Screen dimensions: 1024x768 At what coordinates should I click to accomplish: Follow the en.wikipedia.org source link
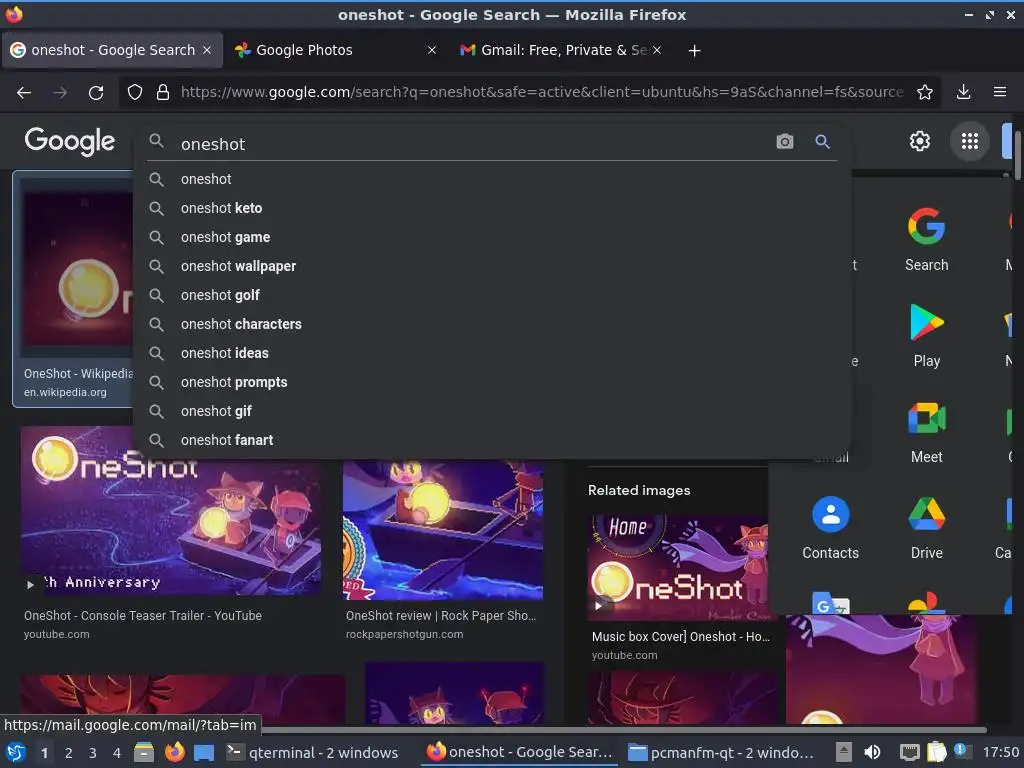65,392
